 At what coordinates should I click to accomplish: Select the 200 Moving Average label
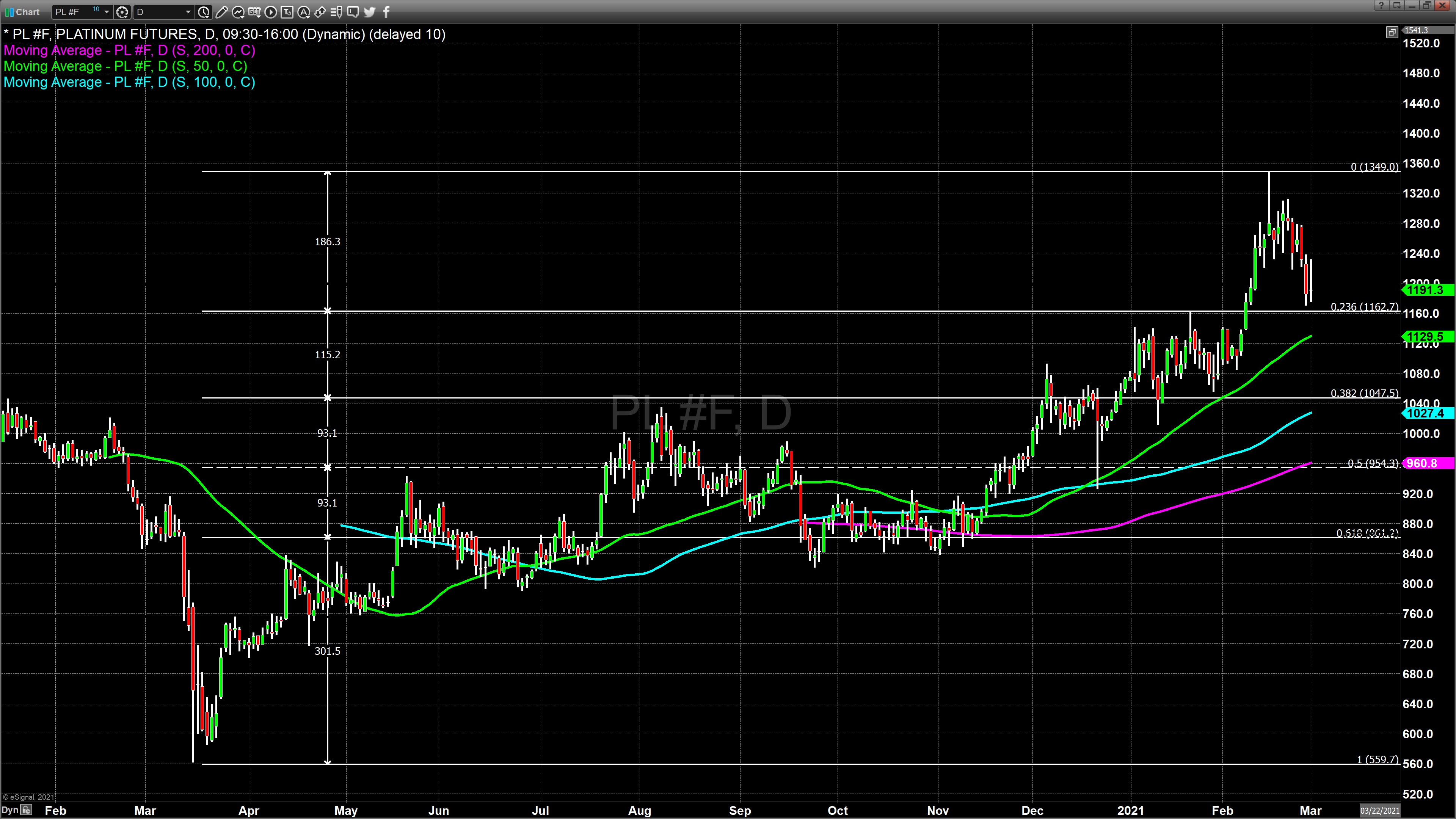click(x=129, y=50)
